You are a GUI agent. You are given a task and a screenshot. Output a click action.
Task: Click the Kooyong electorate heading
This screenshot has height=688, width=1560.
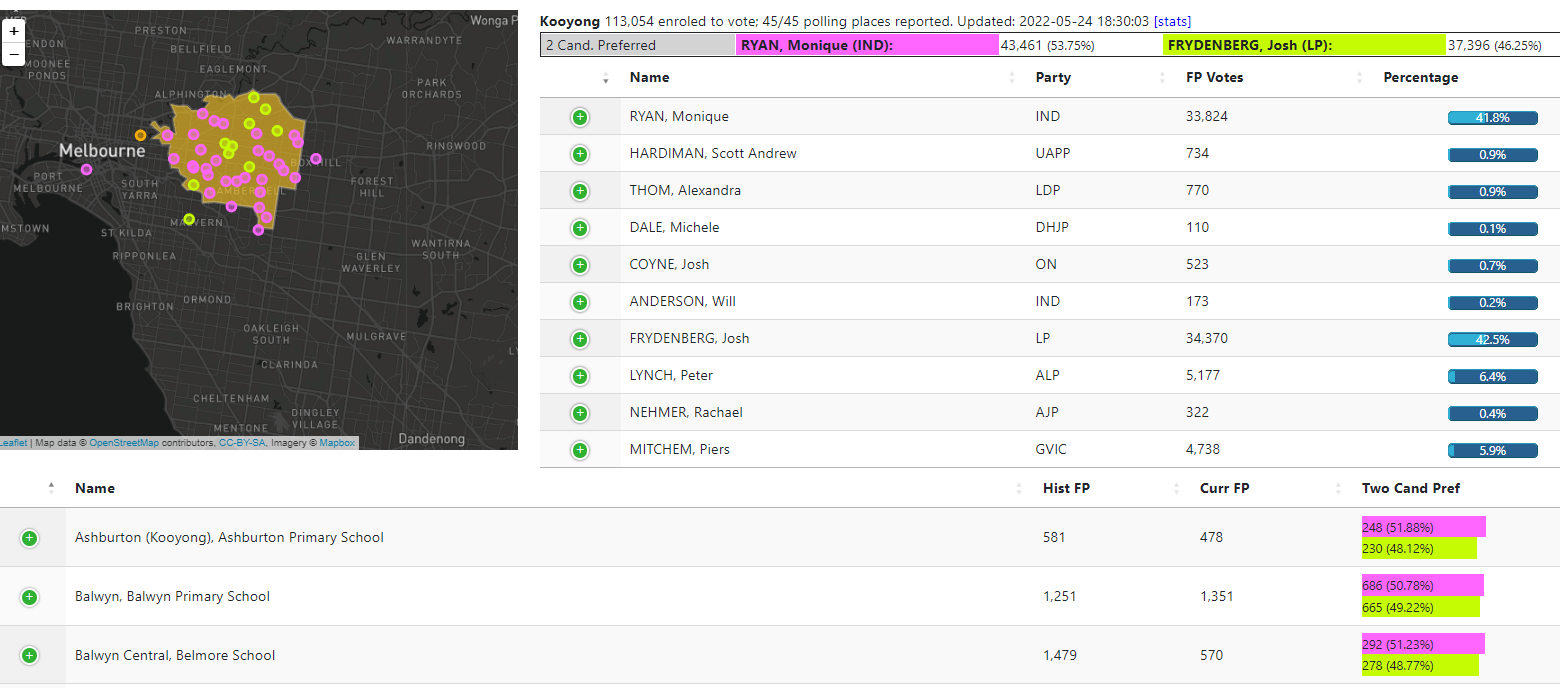(570, 21)
